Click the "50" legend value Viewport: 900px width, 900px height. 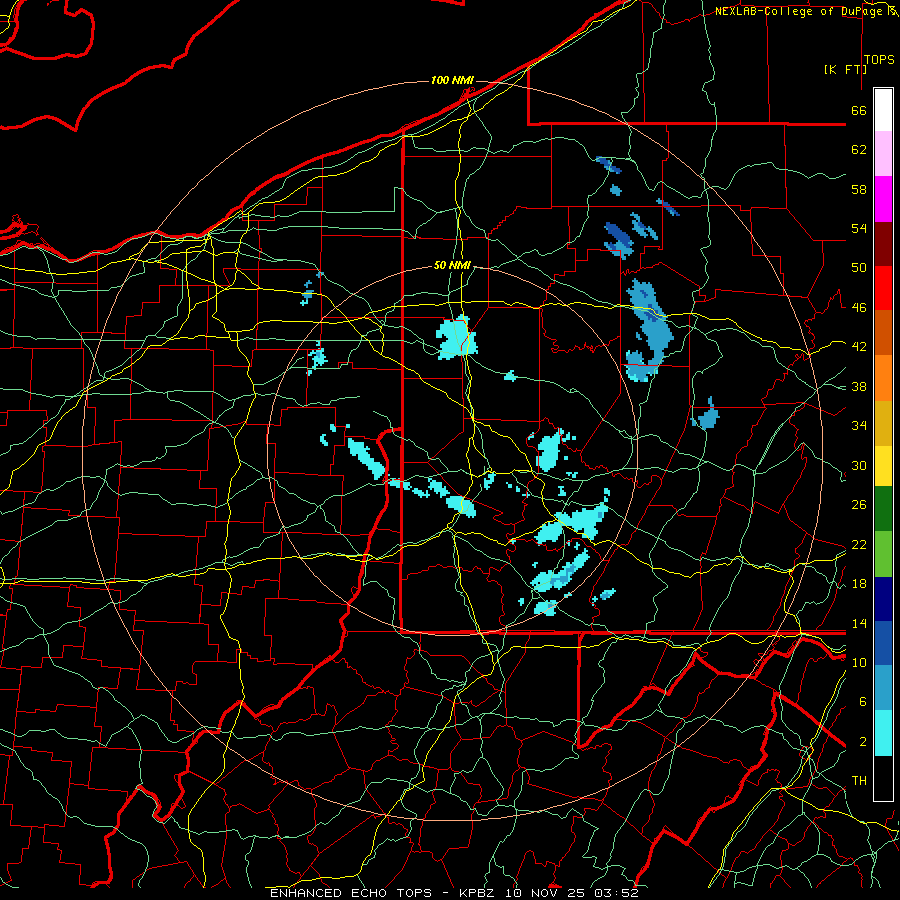[x=859, y=268]
